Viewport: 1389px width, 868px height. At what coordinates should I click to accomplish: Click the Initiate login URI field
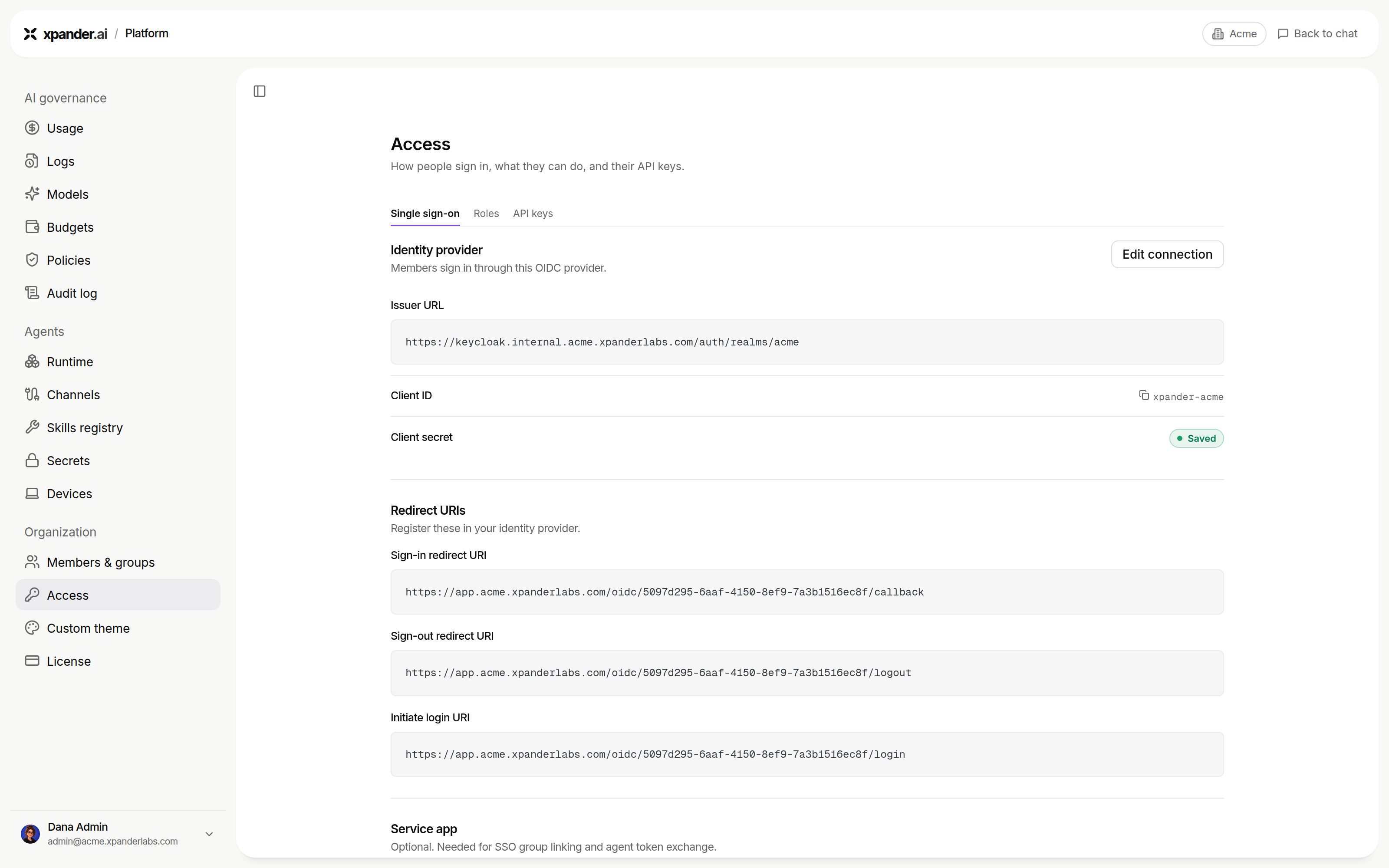pos(807,754)
